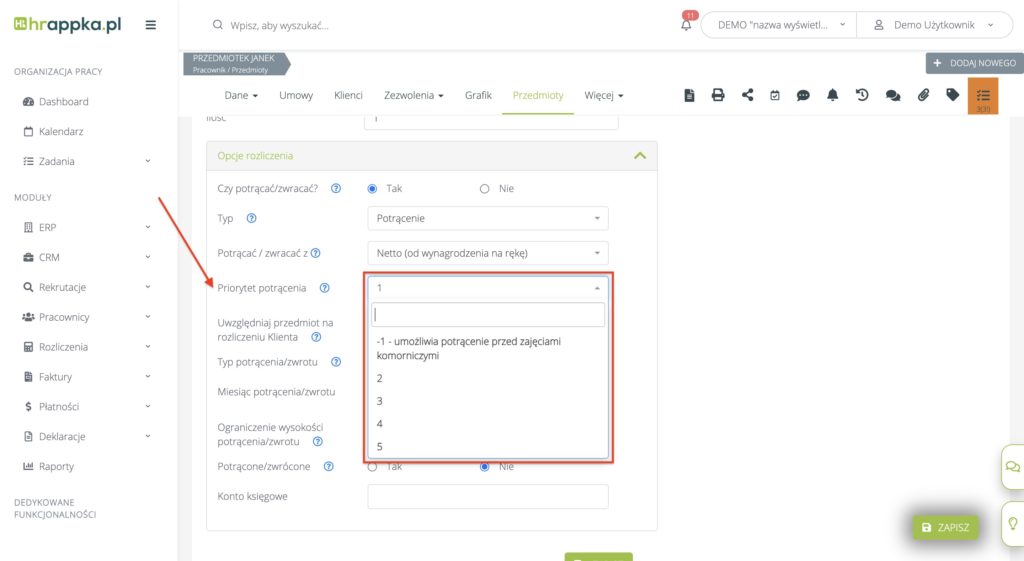This screenshot has height=561, width=1024.
Task: Click the print icon in toolbar
Action: 718,95
